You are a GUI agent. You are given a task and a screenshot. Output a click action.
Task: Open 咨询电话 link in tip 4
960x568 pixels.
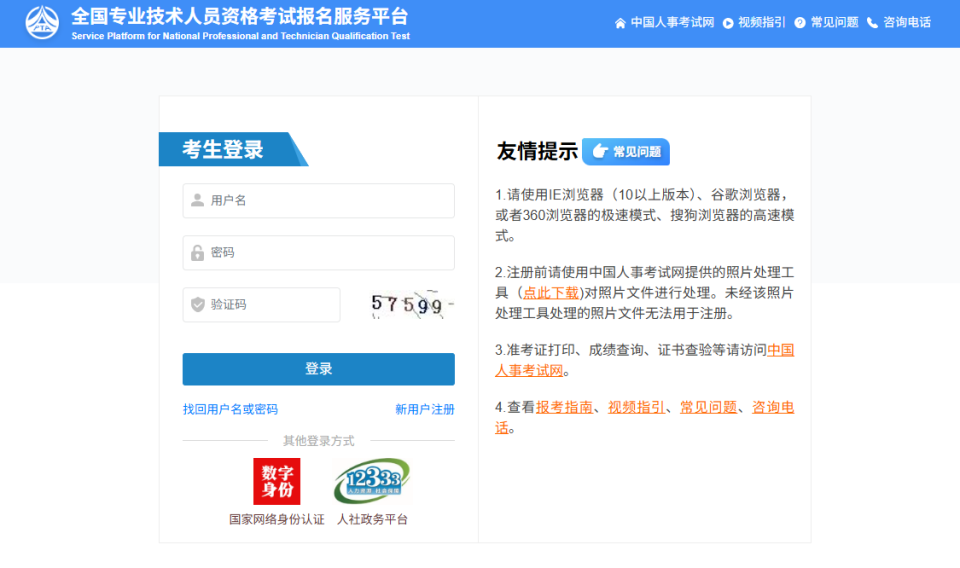tap(773, 407)
